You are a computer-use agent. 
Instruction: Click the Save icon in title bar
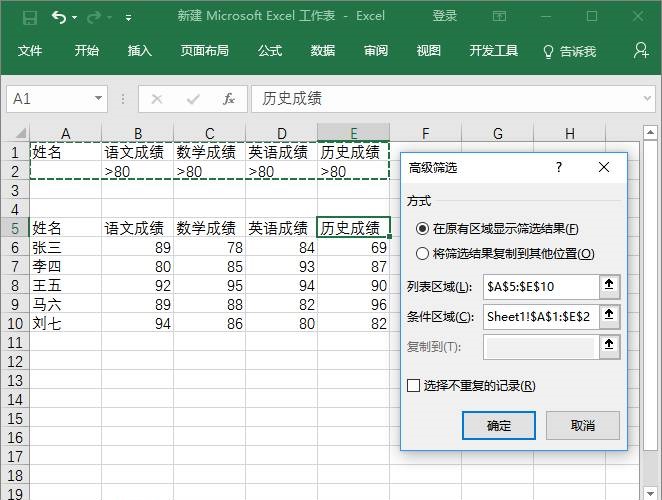click(30, 17)
